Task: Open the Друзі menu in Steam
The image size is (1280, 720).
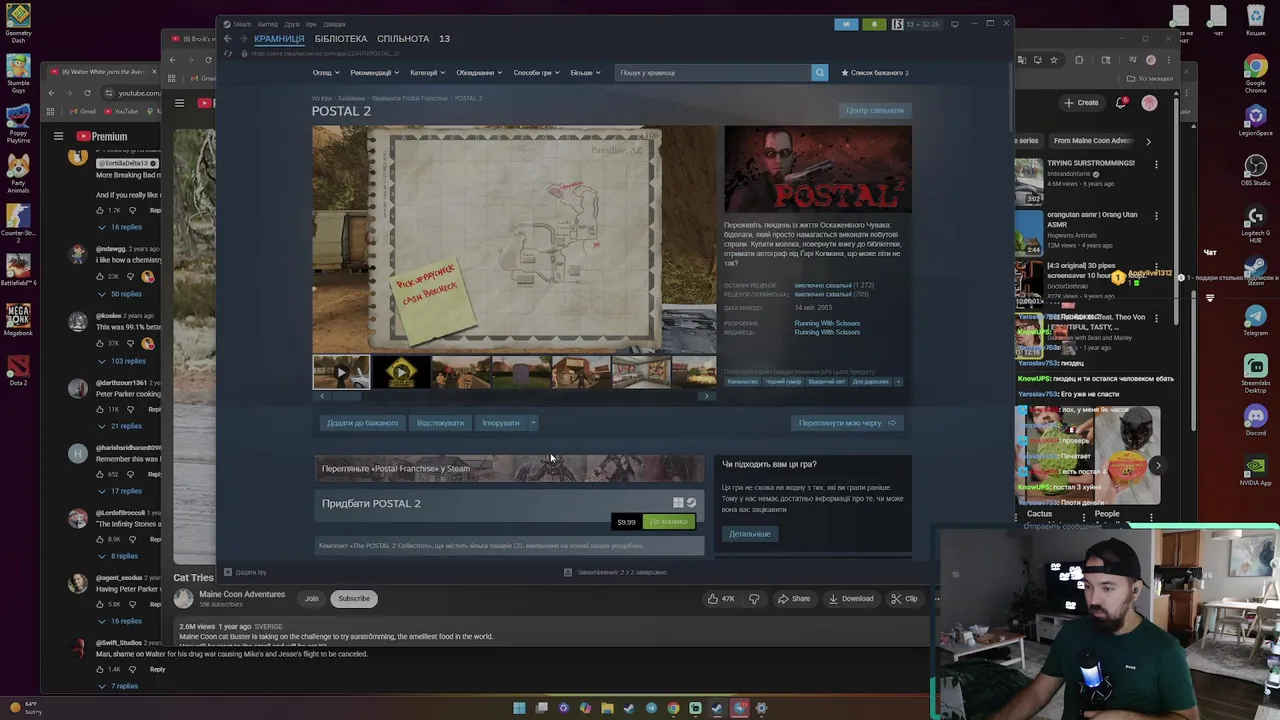Action: [x=292, y=24]
